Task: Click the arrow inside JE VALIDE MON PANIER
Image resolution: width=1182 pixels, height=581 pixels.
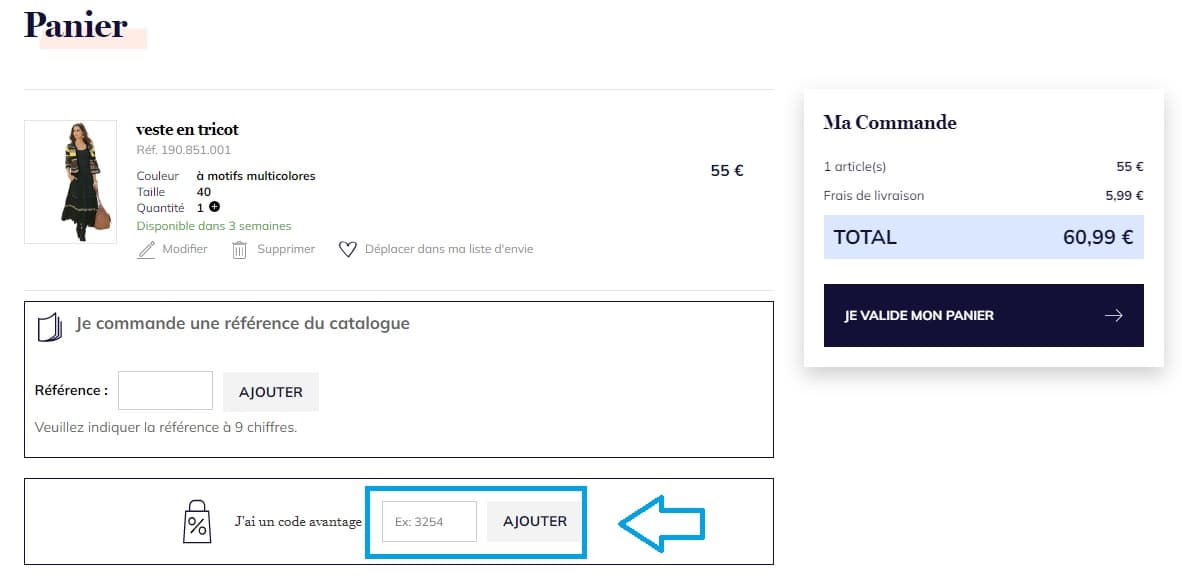Action: [1113, 314]
